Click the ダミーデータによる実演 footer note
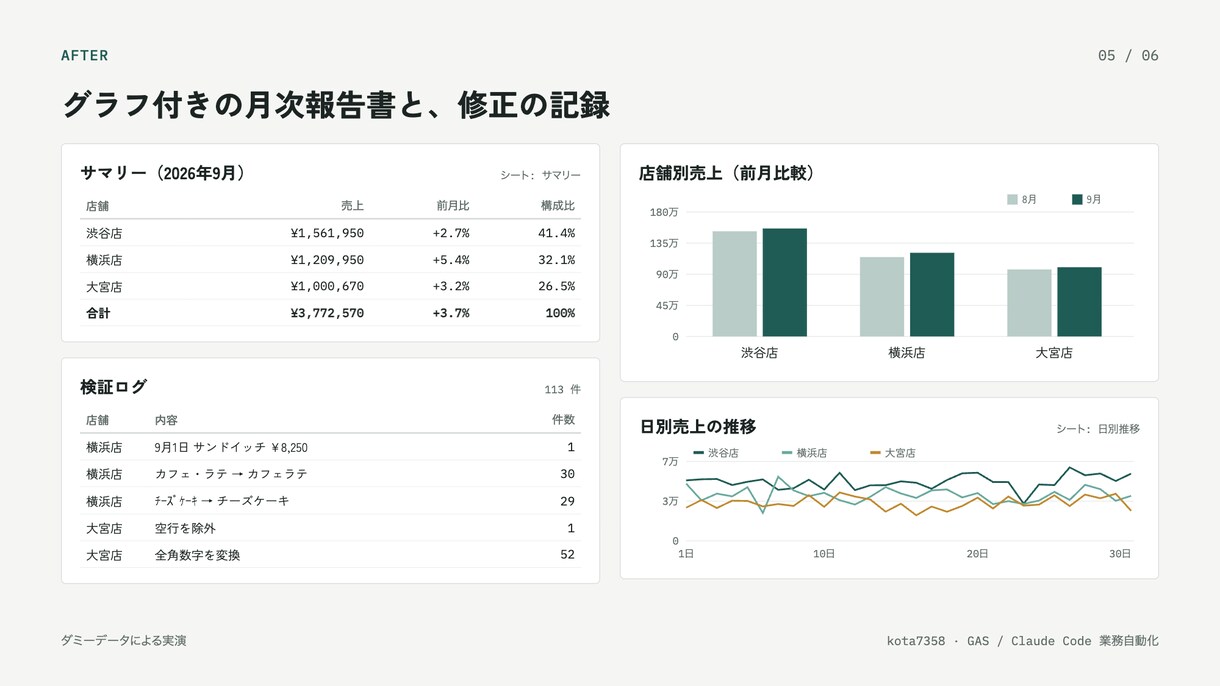 124,640
